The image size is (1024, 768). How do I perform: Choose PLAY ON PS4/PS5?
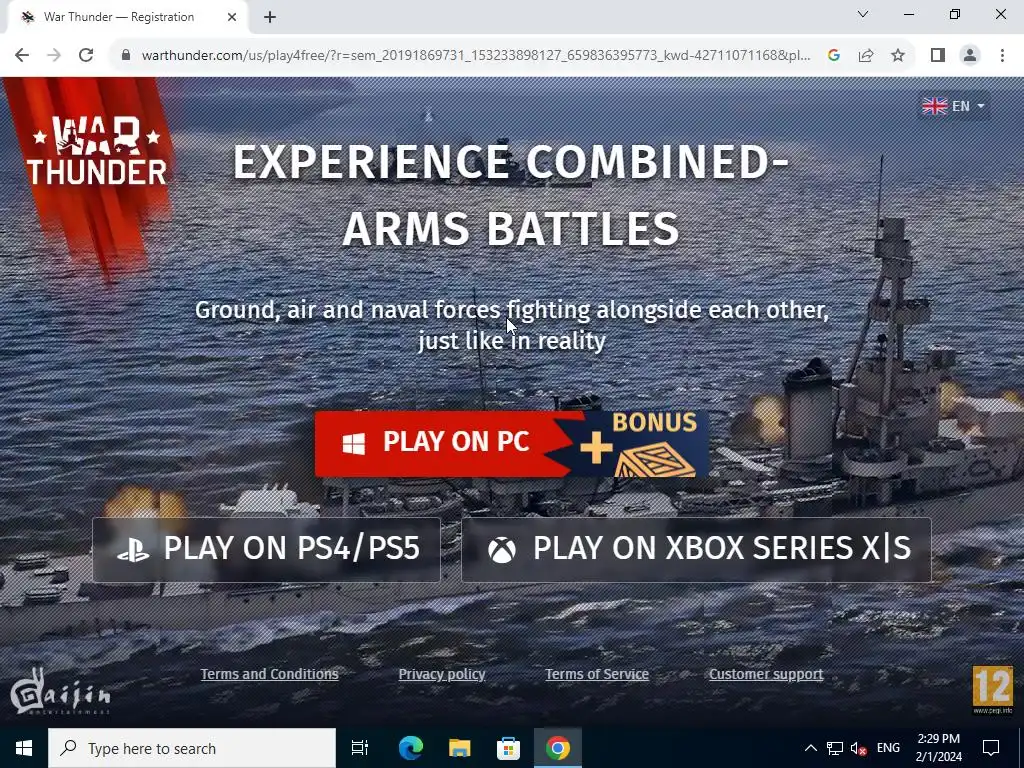coord(266,549)
